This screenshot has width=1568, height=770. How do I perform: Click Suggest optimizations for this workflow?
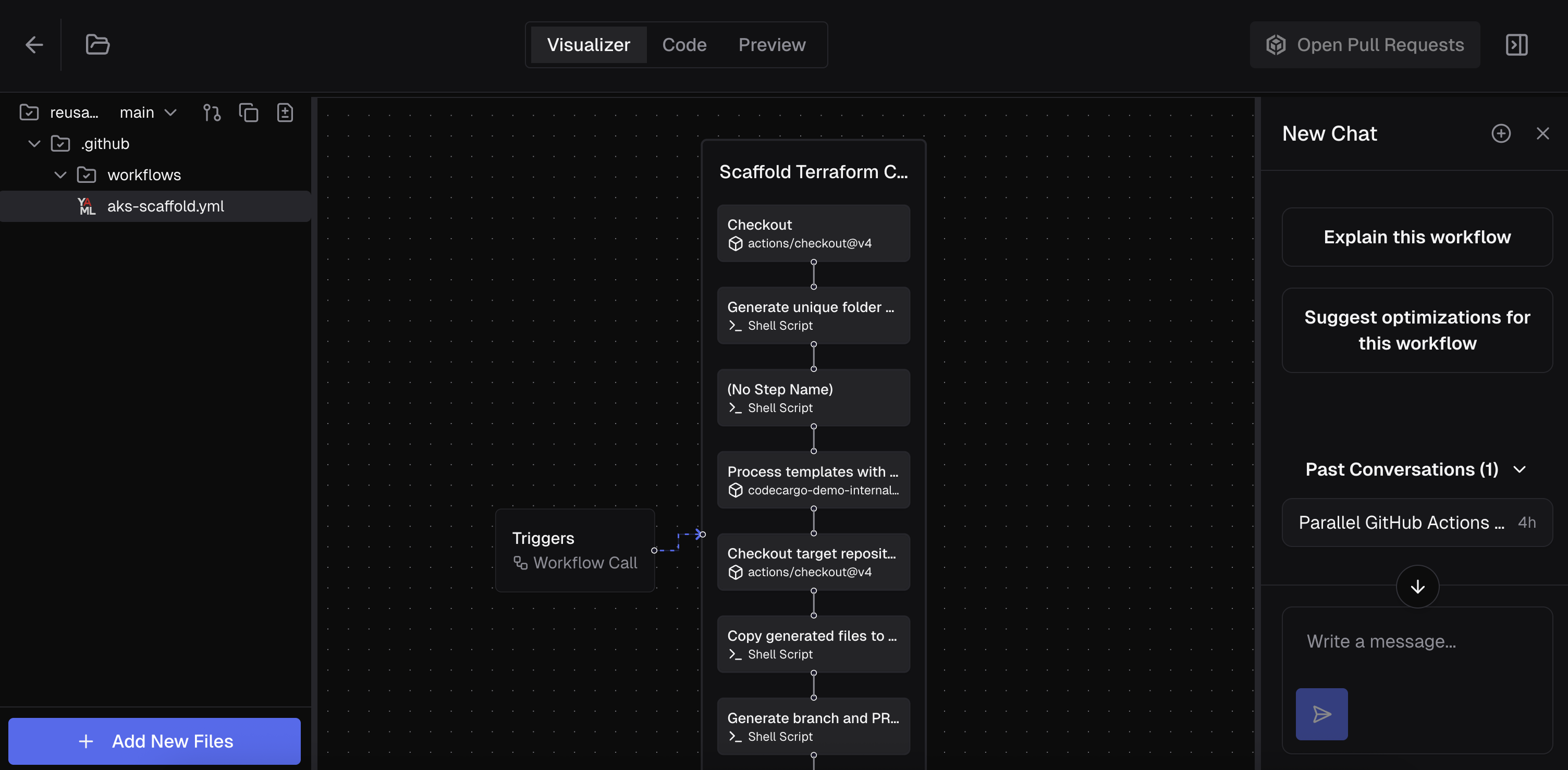[1417, 330]
